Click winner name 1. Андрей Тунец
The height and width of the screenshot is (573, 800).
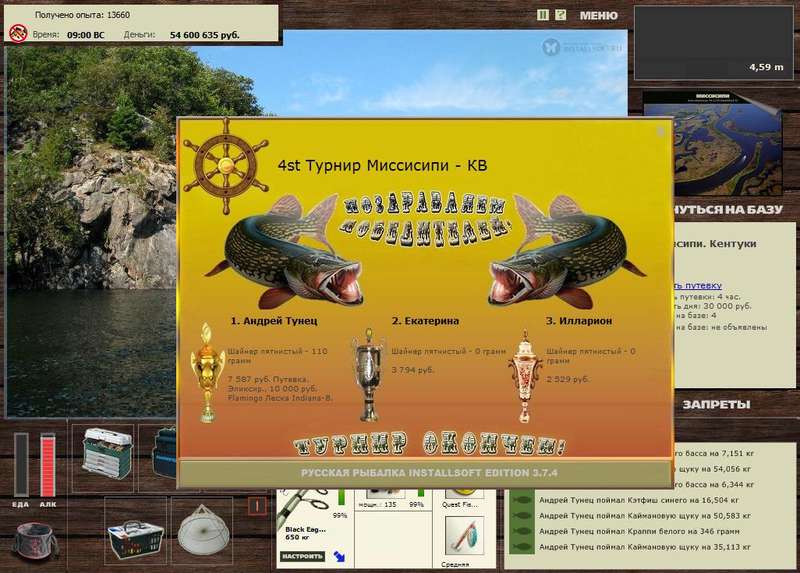[x=274, y=321]
